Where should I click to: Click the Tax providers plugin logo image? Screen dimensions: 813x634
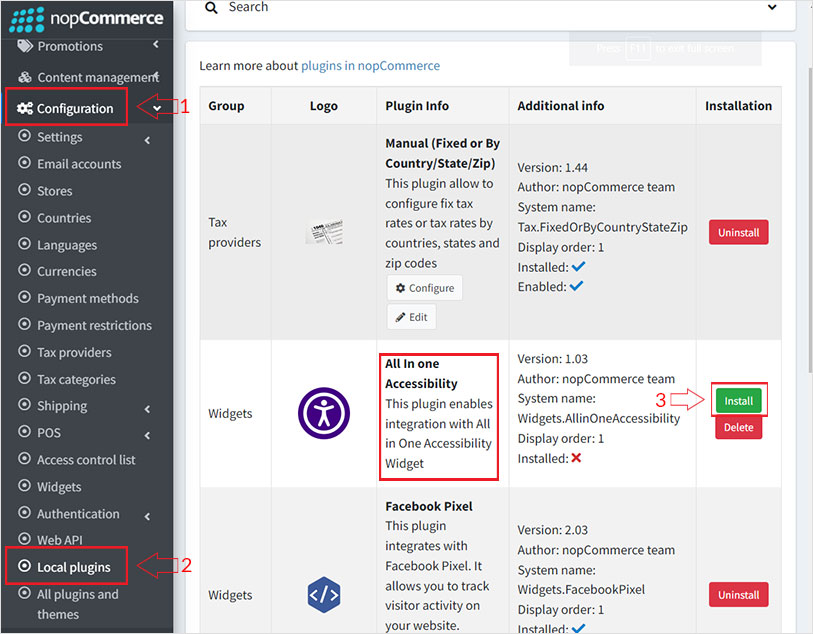[324, 232]
